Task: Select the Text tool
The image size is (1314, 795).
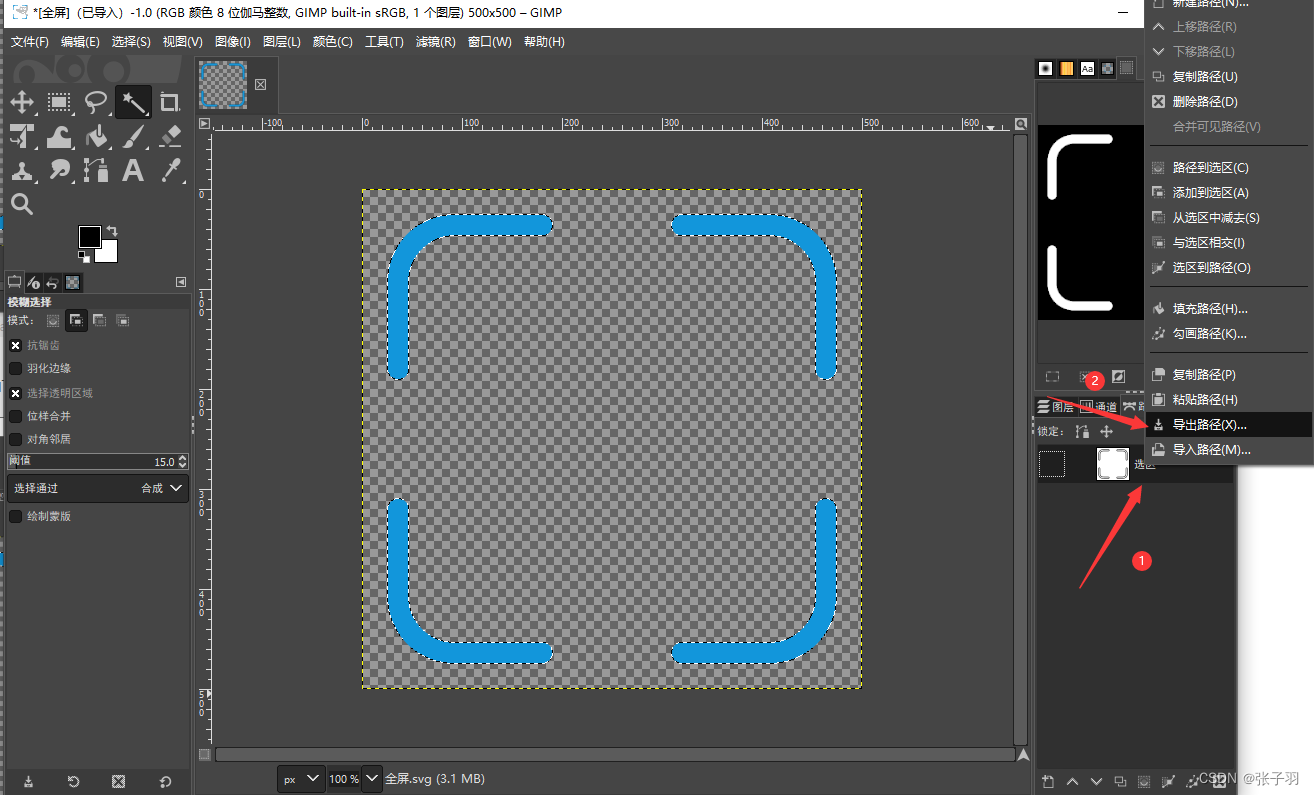Action: click(133, 171)
